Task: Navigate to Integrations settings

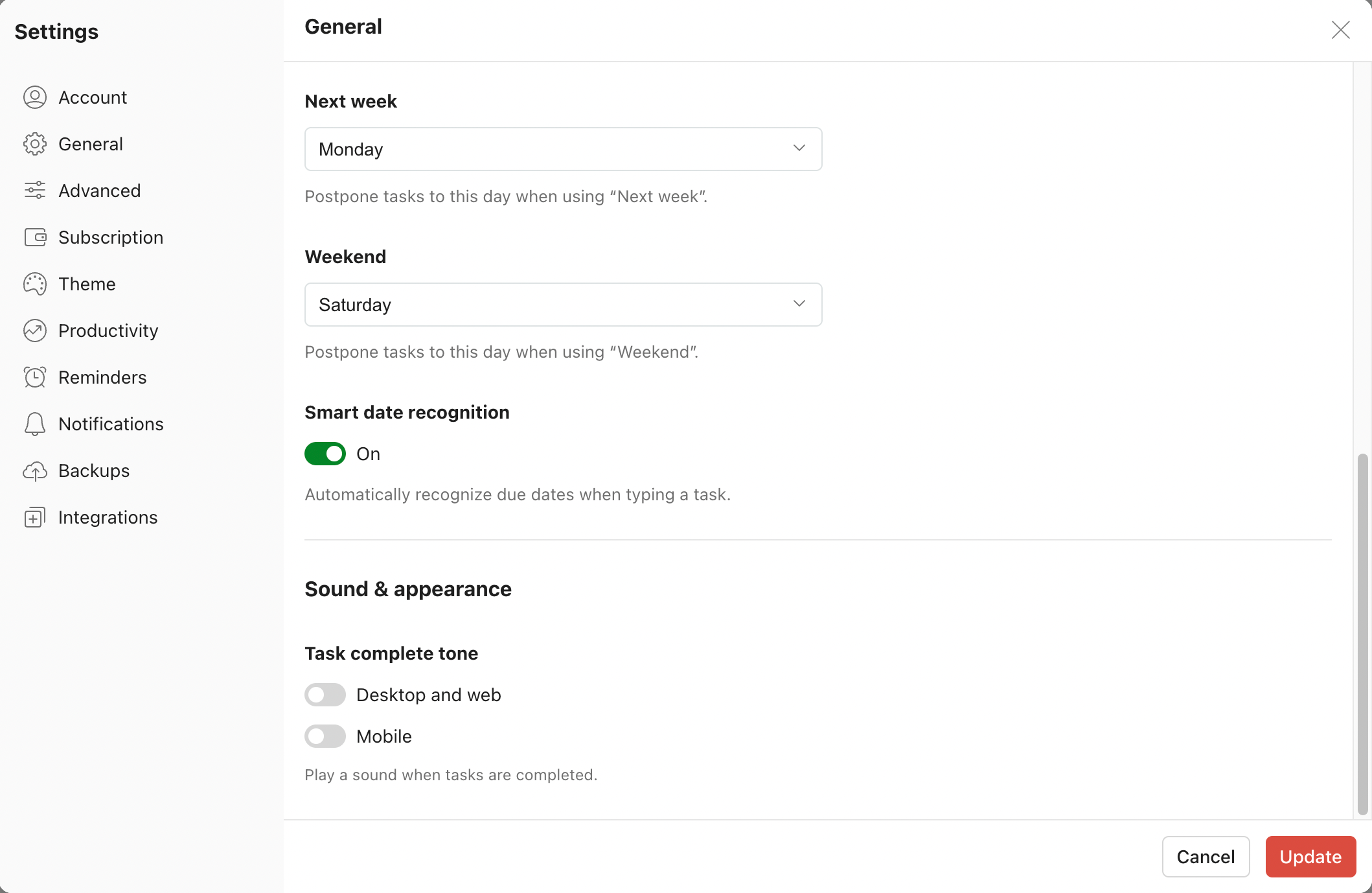Action: click(x=108, y=517)
